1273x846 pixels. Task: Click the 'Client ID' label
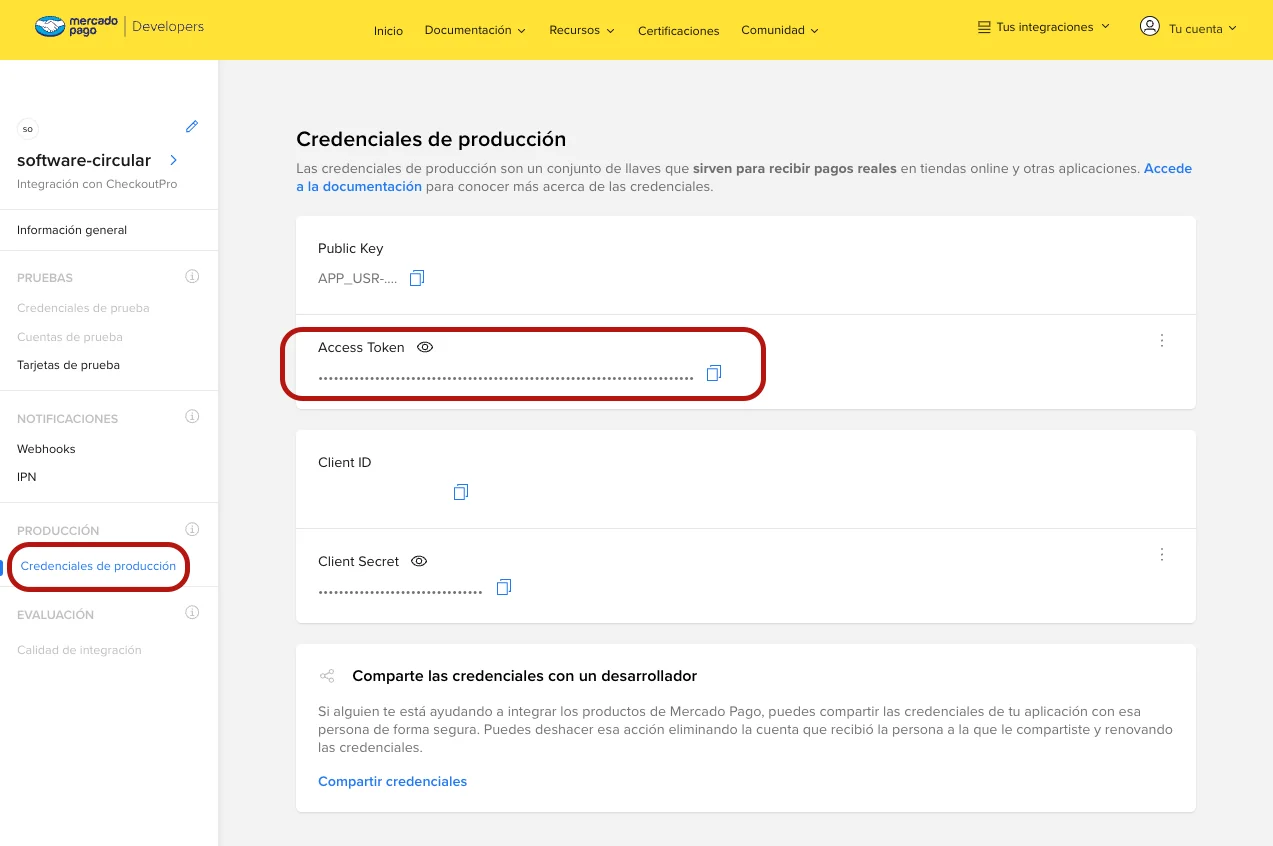pyautogui.click(x=344, y=462)
